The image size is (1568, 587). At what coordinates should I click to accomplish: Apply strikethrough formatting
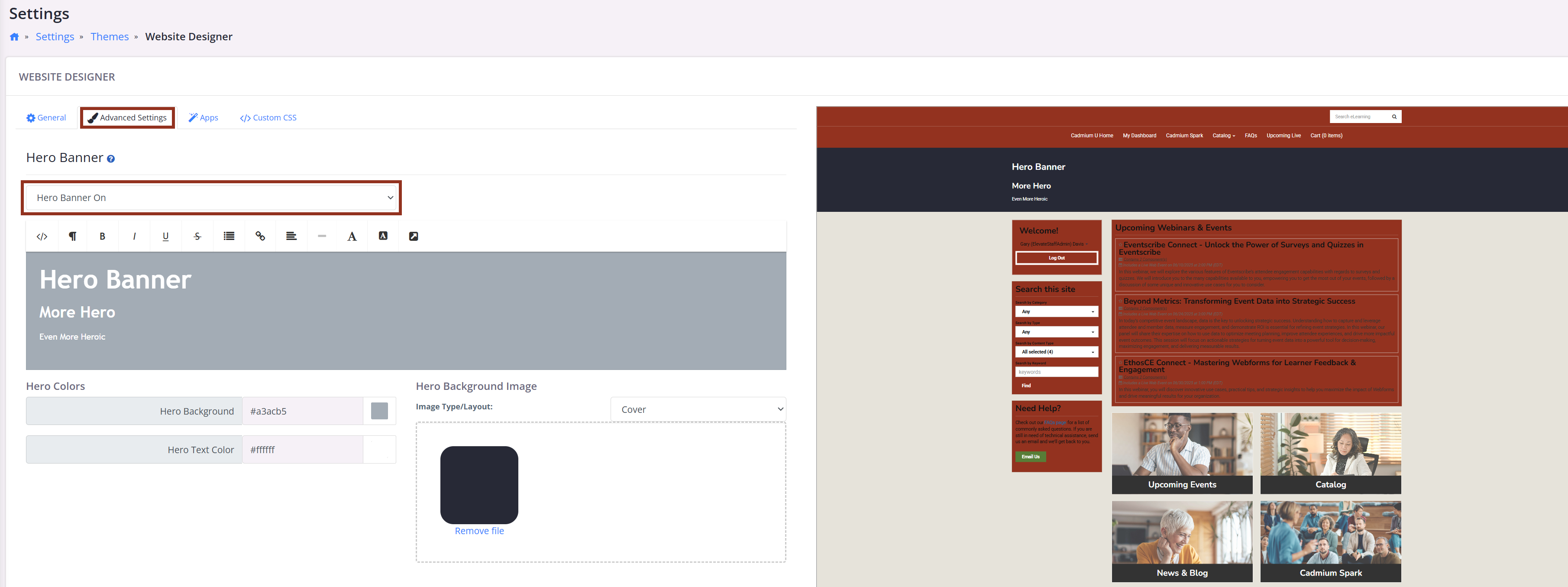point(197,236)
